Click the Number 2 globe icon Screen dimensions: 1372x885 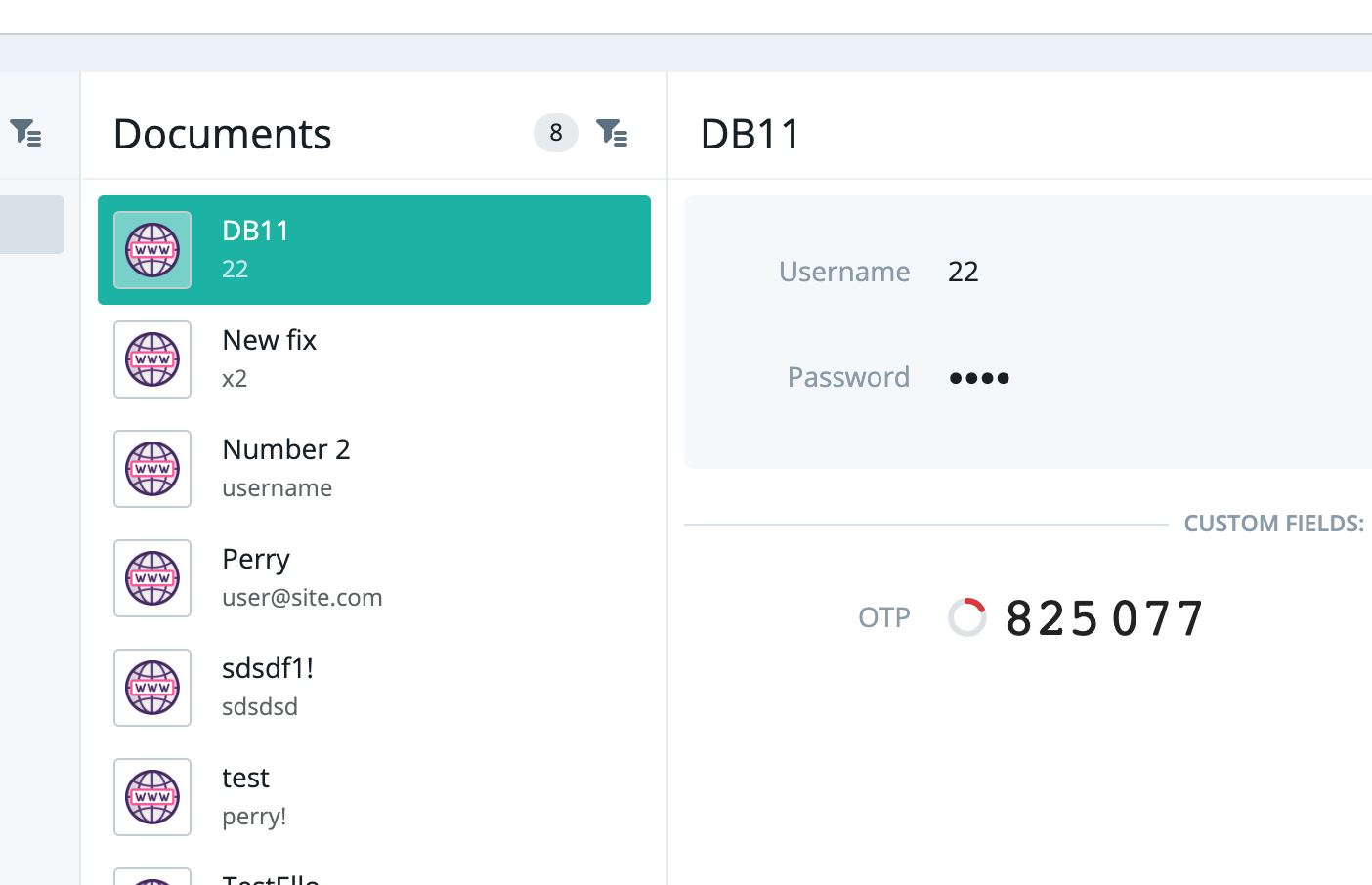152,469
